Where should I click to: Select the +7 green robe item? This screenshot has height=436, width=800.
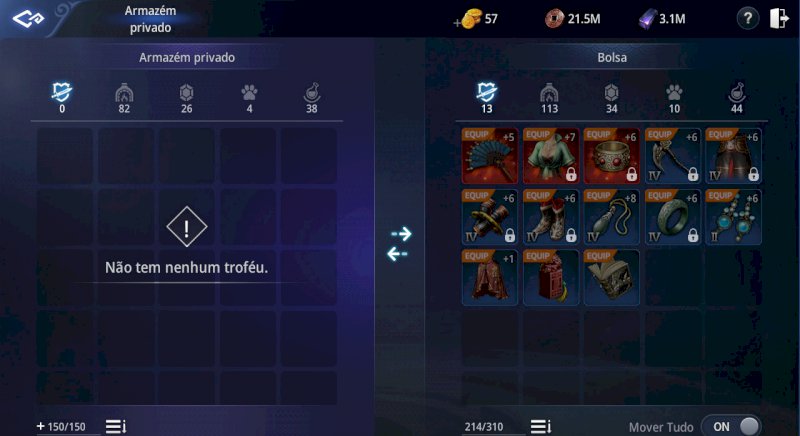[551, 156]
